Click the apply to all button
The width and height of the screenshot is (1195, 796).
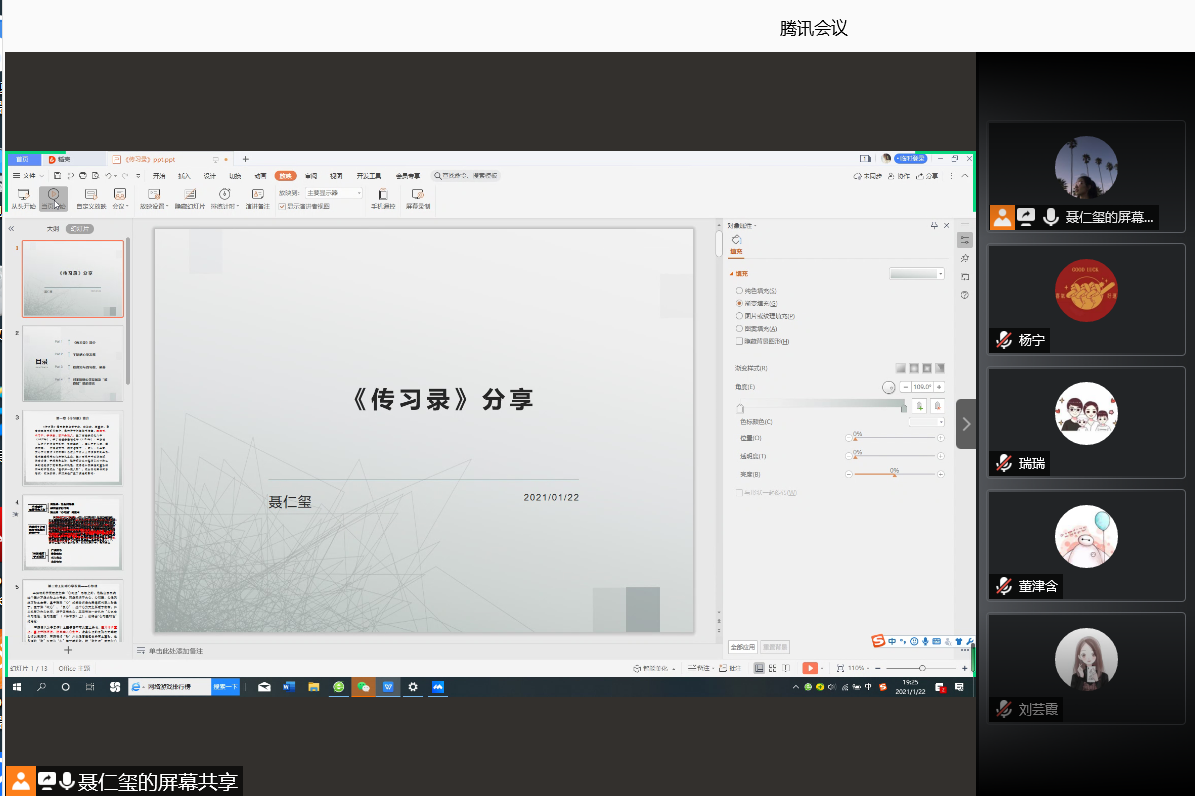(x=742, y=646)
